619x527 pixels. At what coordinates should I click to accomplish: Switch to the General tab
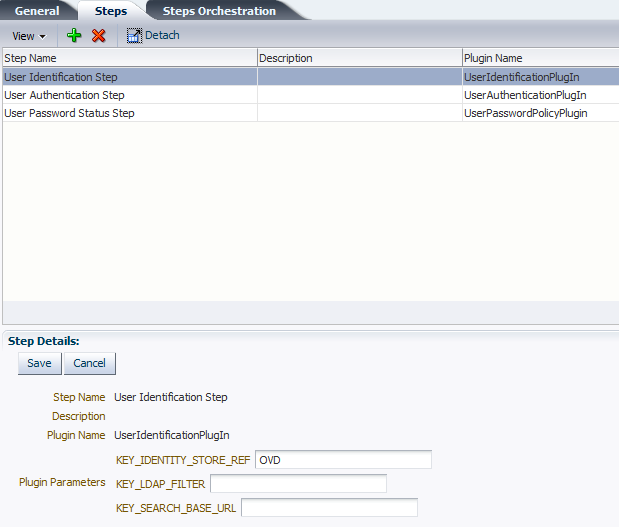tap(37, 11)
